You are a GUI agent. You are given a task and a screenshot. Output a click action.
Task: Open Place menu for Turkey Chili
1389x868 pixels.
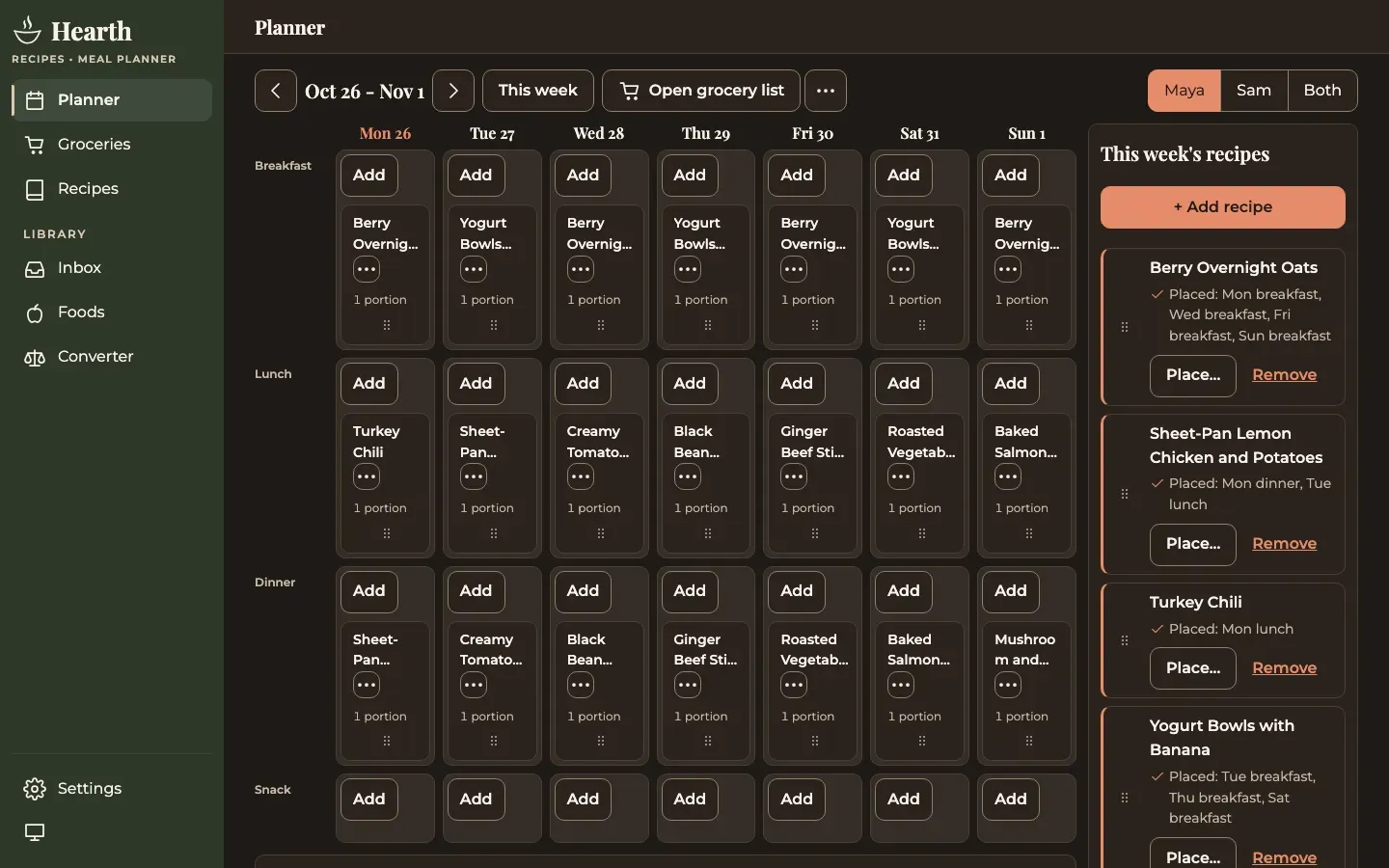coord(1193,668)
